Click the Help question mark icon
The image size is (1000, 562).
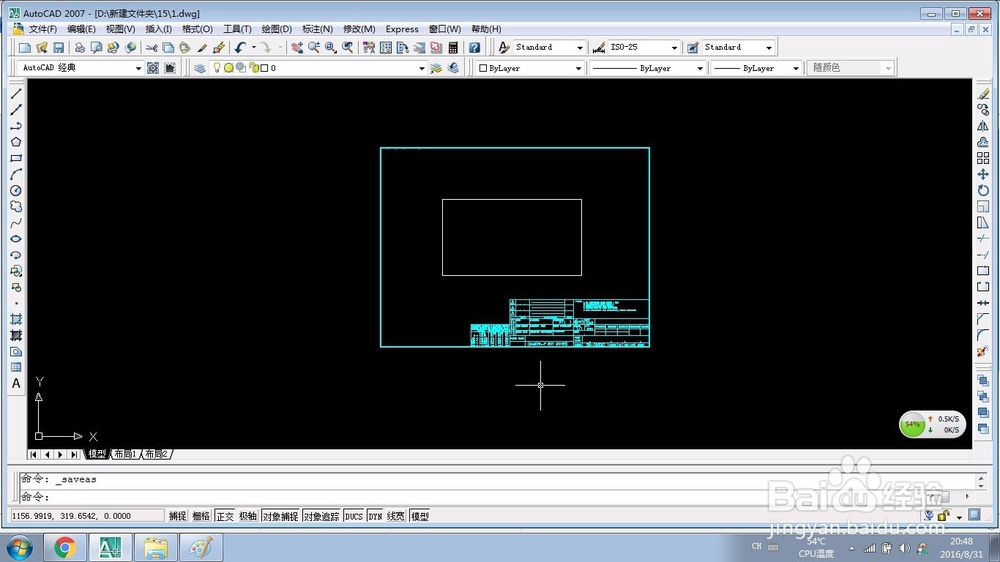click(x=474, y=48)
